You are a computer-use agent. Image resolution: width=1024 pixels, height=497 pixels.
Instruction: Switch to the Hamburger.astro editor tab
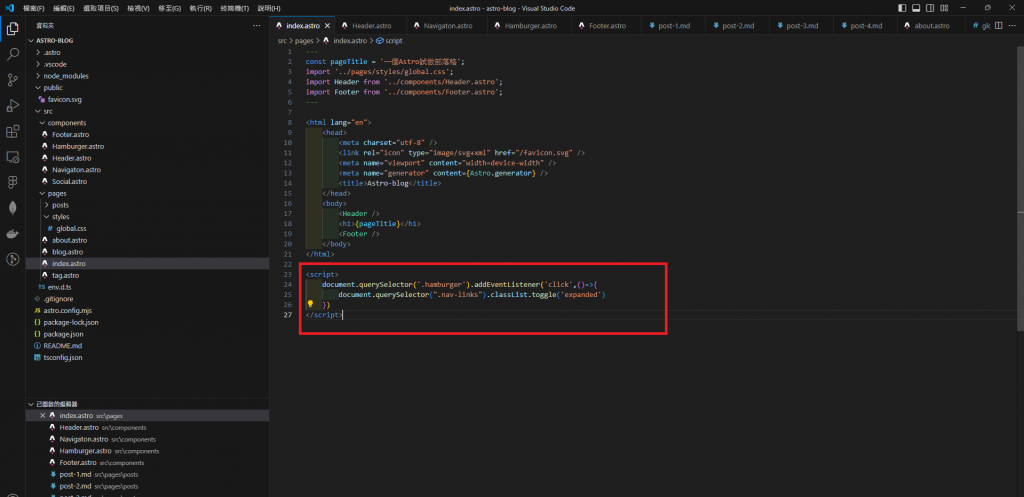point(530,25)
